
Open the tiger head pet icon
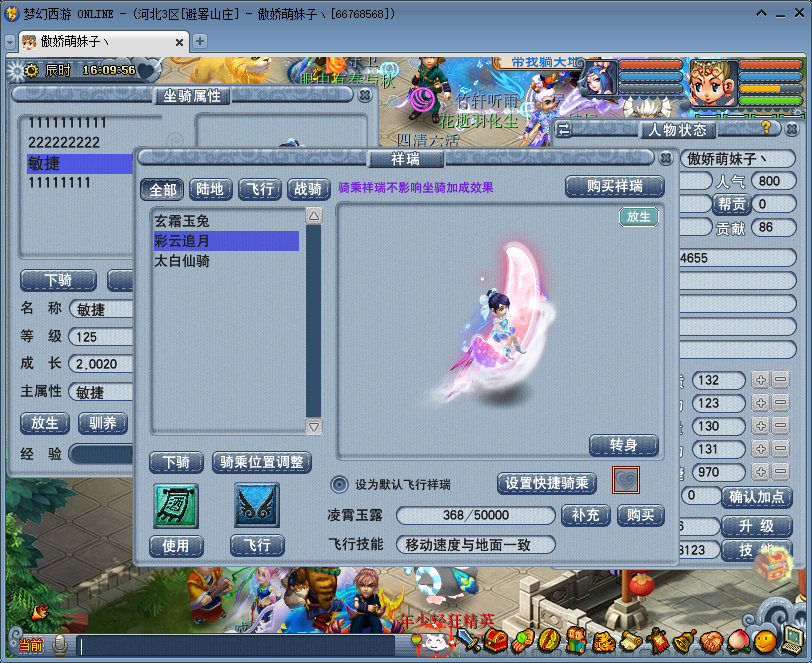pyautogui.click(x=603, y=641)
